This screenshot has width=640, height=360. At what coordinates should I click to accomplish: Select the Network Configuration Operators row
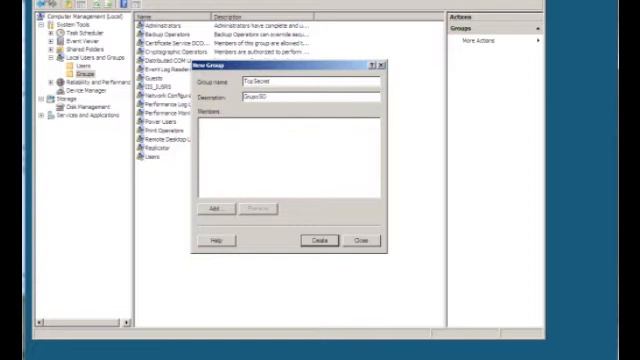coord(164,96)
